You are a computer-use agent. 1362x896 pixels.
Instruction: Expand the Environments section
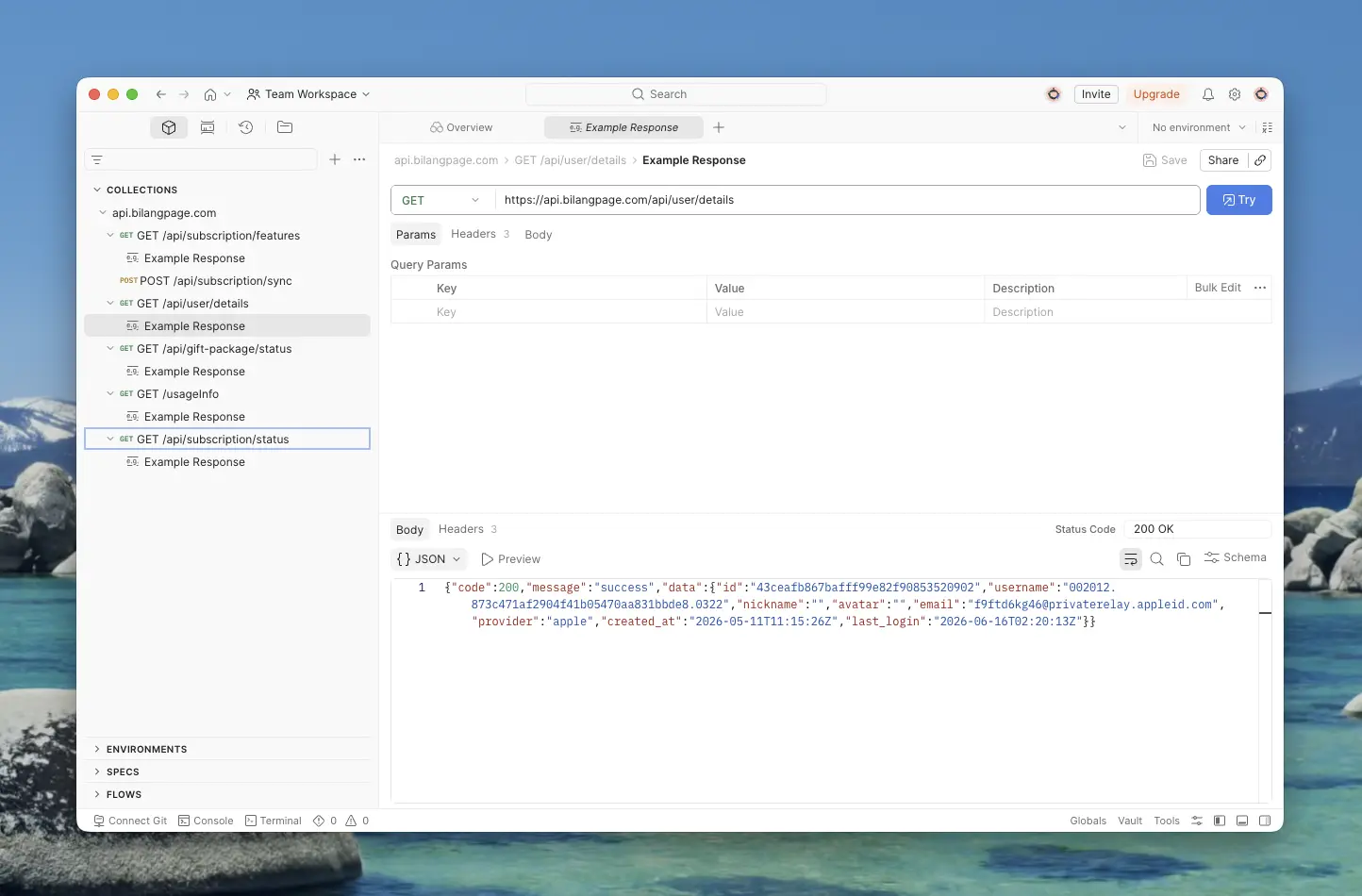click(97, 749)
